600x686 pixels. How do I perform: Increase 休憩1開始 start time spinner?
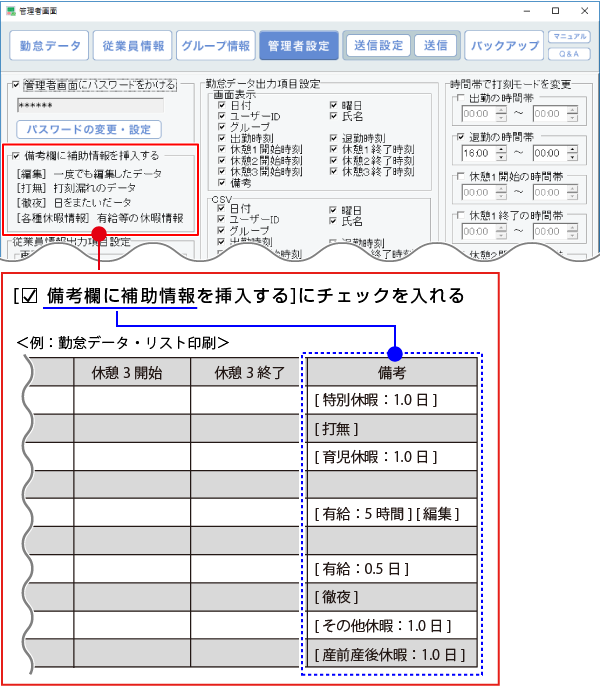[502, 189]
